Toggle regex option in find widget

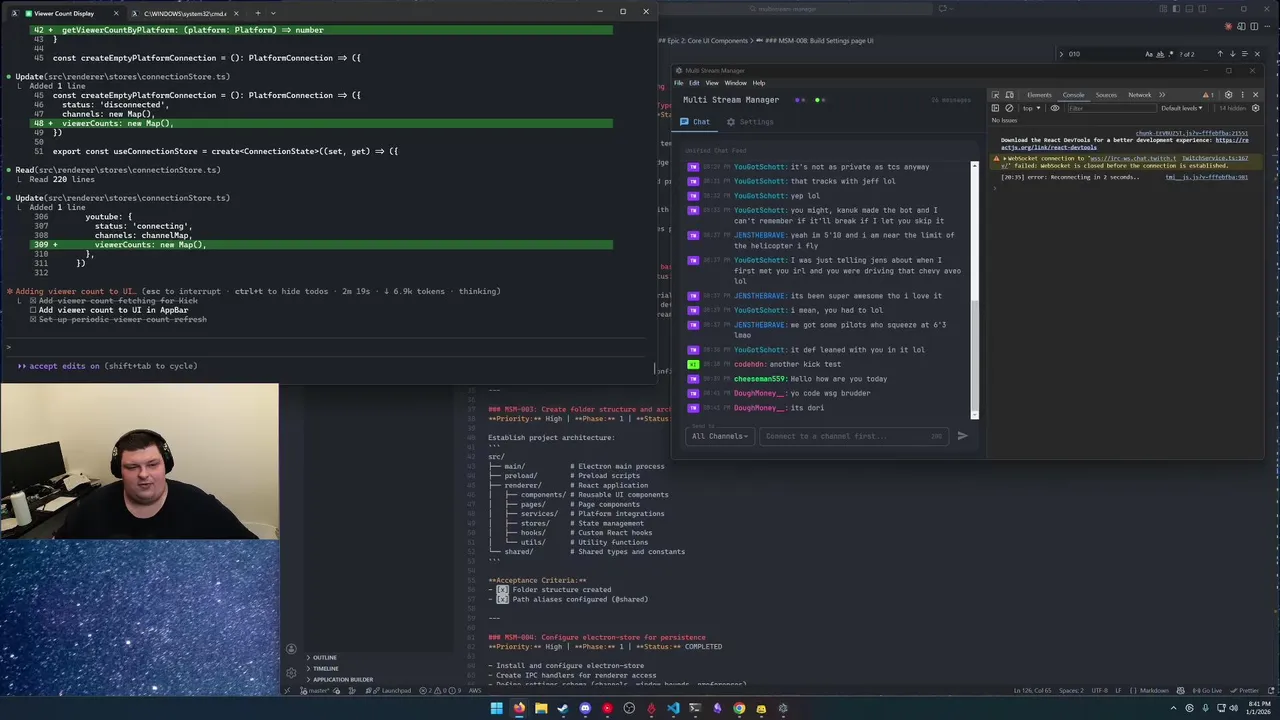coord(1171,54)
